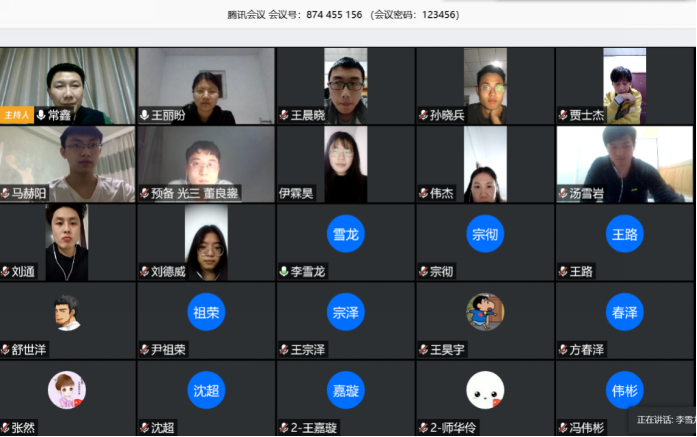Click the active green mic icon beside 李雪龙
This screenshot has width=697, height=437.
click(284, 271)
